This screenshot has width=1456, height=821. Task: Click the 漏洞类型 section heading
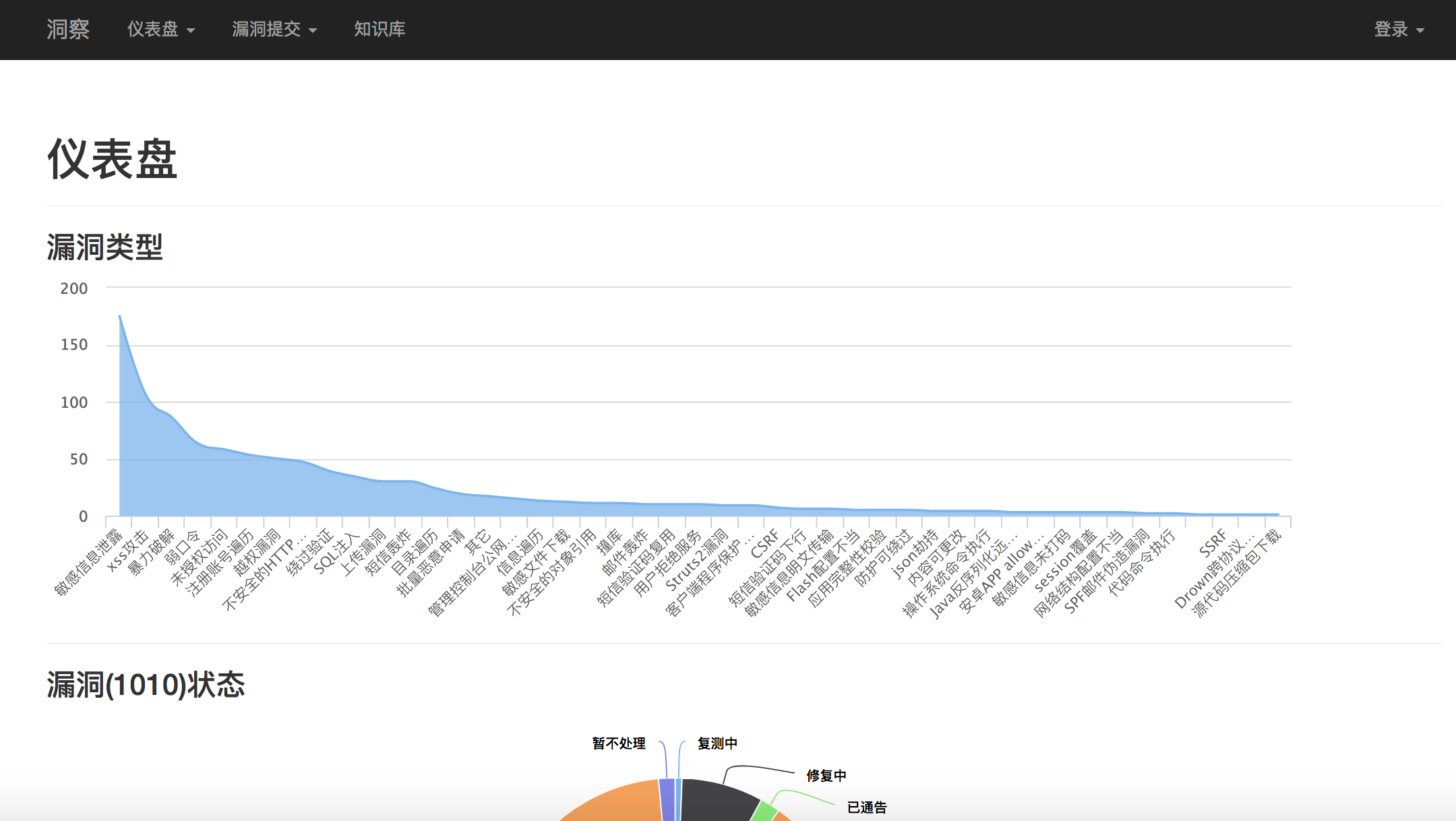click(105, 247)
